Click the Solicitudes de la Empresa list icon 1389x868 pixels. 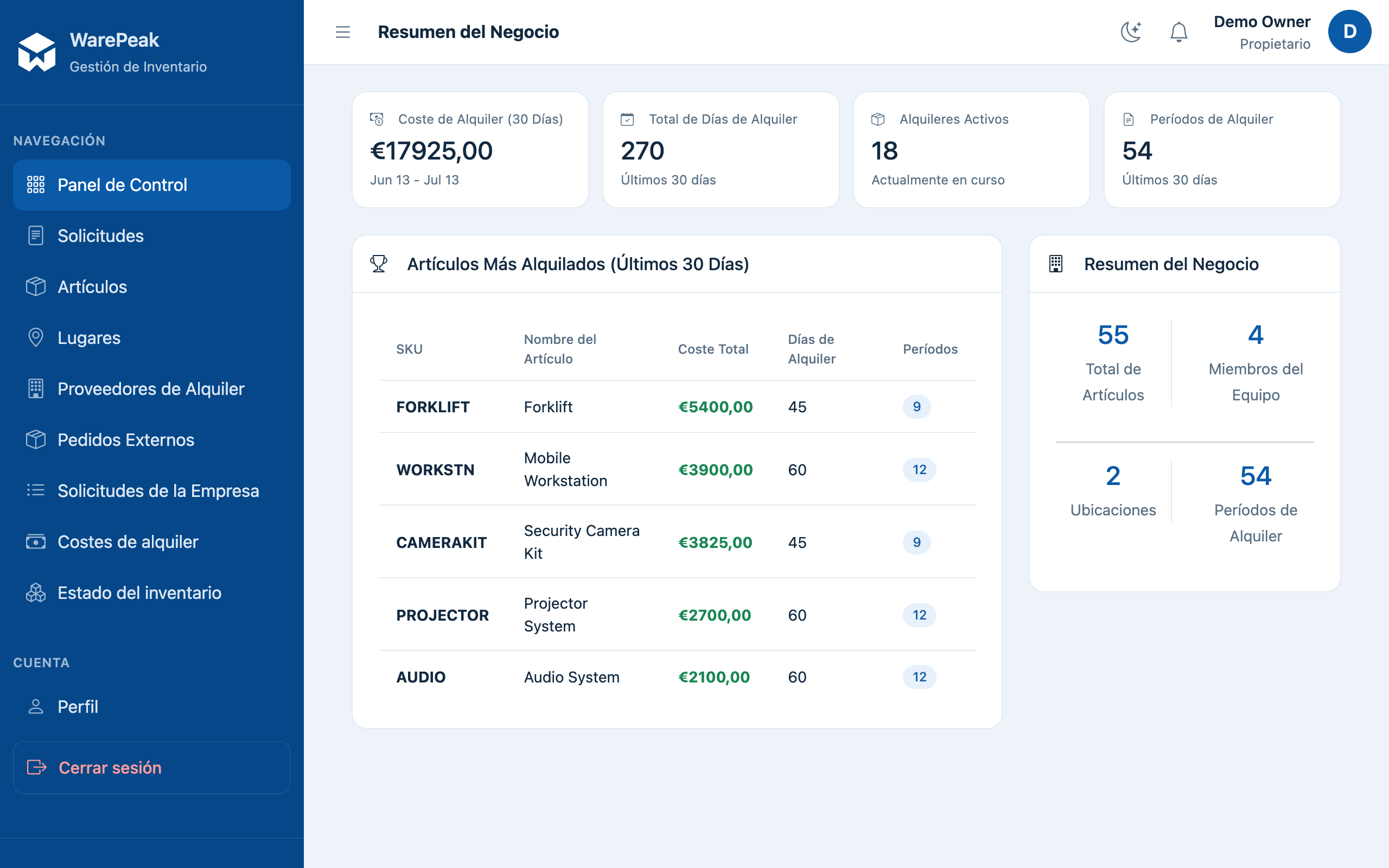coord(36,490)
